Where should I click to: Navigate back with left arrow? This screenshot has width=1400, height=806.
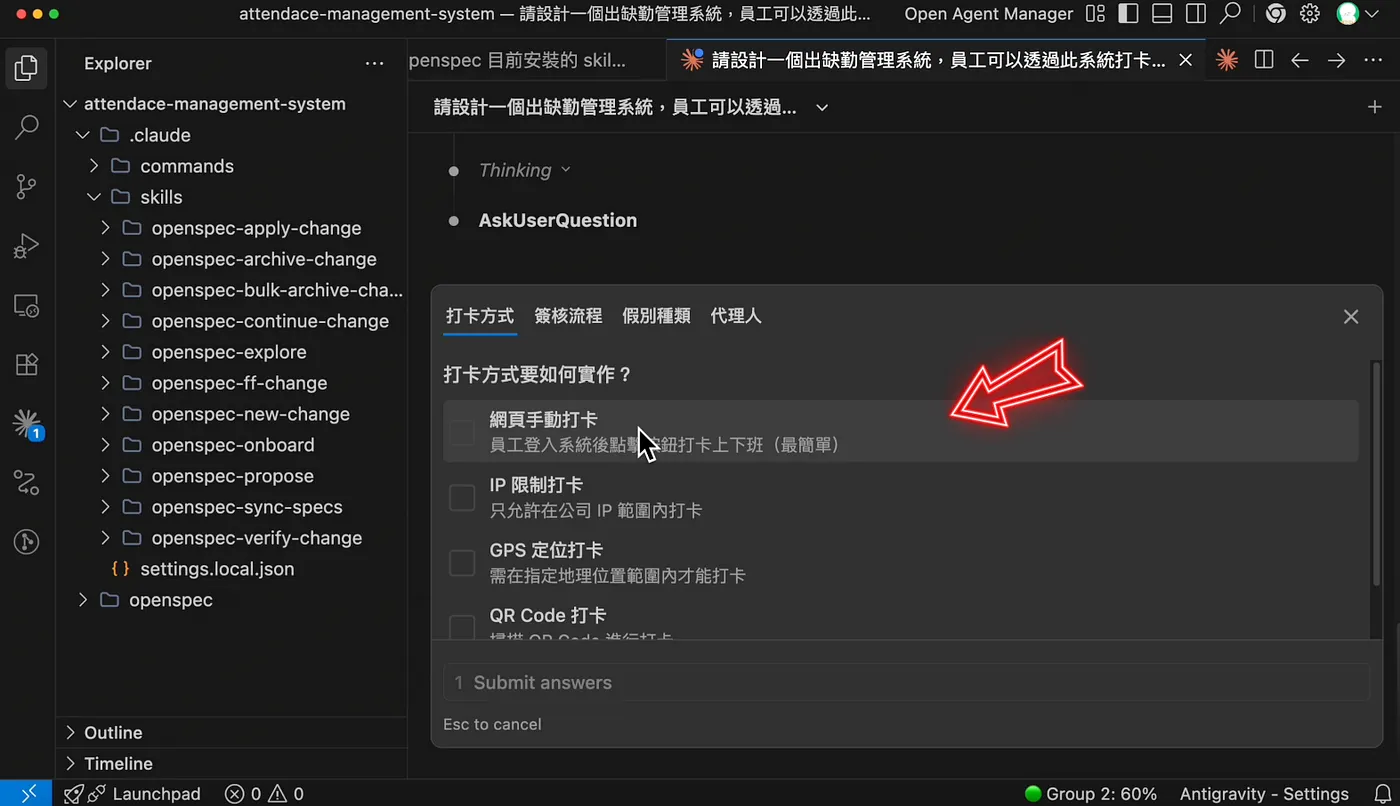1300,60
